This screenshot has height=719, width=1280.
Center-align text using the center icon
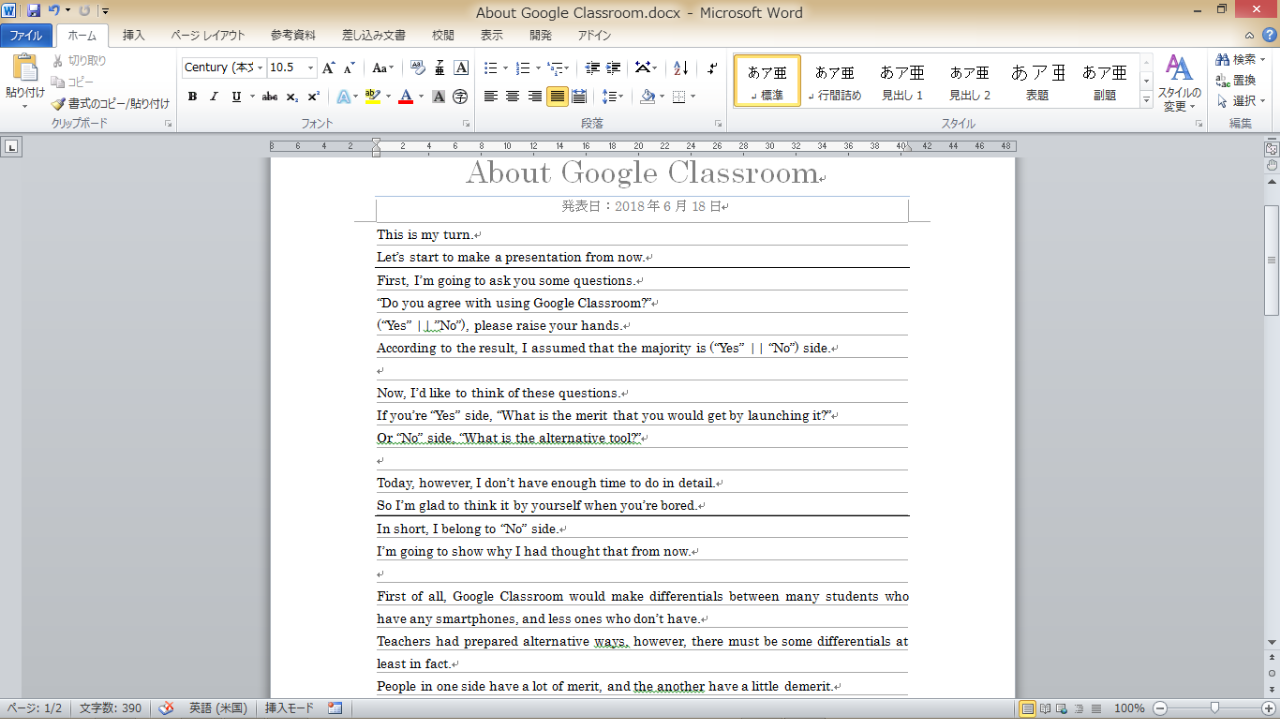(512, 97)
